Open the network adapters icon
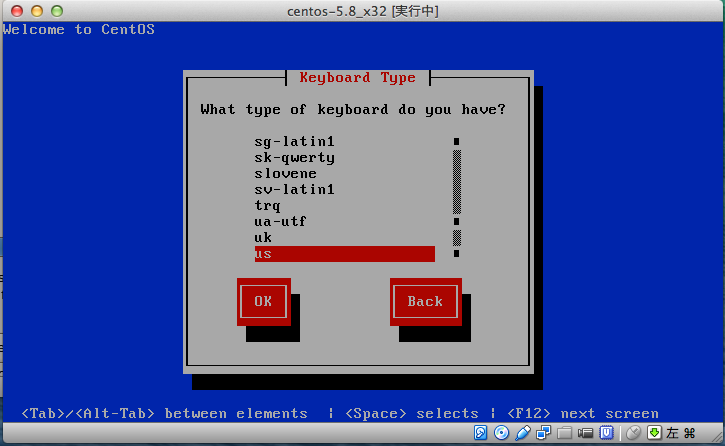Screen dimensions: 725x446 point(543,433)
